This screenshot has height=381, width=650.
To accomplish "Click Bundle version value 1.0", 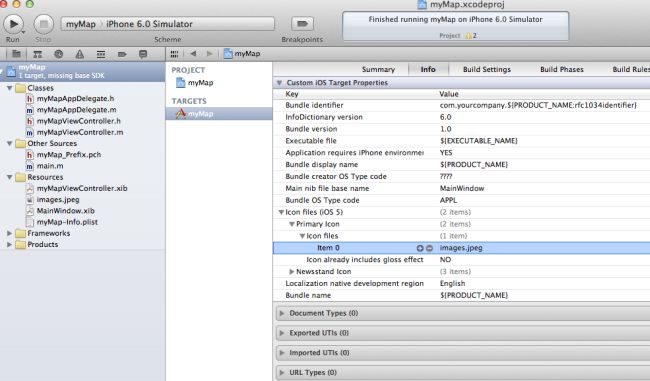I will tap(446, 129).
